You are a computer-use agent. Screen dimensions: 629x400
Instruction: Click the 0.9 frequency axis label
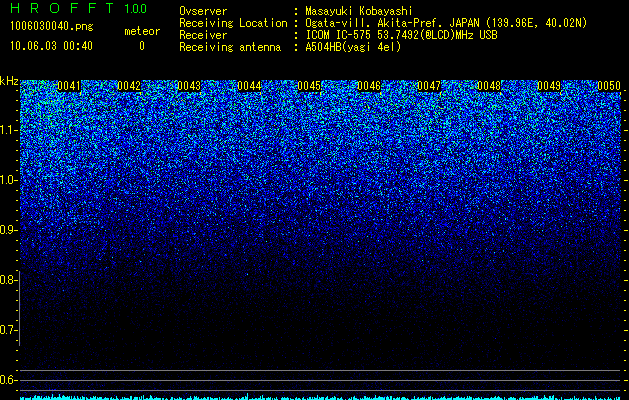pyautogui.click(x=8, y=230)
